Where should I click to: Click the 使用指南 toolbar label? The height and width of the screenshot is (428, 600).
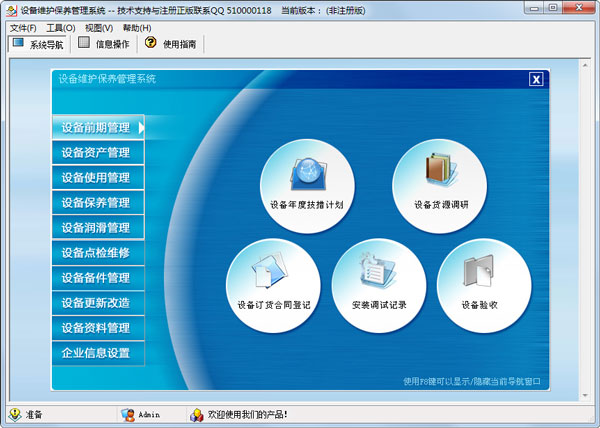click(x=179, y=44)
